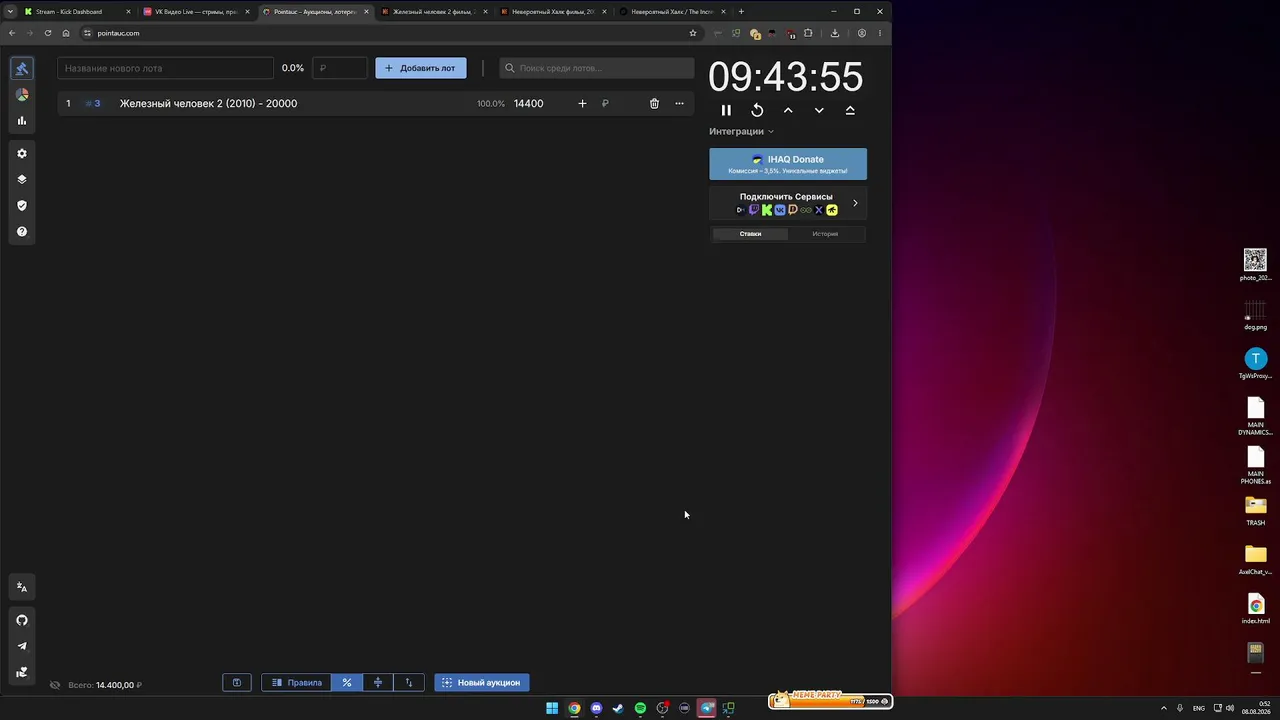Click the save icon button in bottom toolbar
This screenshot has width=1280, height=720.
point(237,683)
